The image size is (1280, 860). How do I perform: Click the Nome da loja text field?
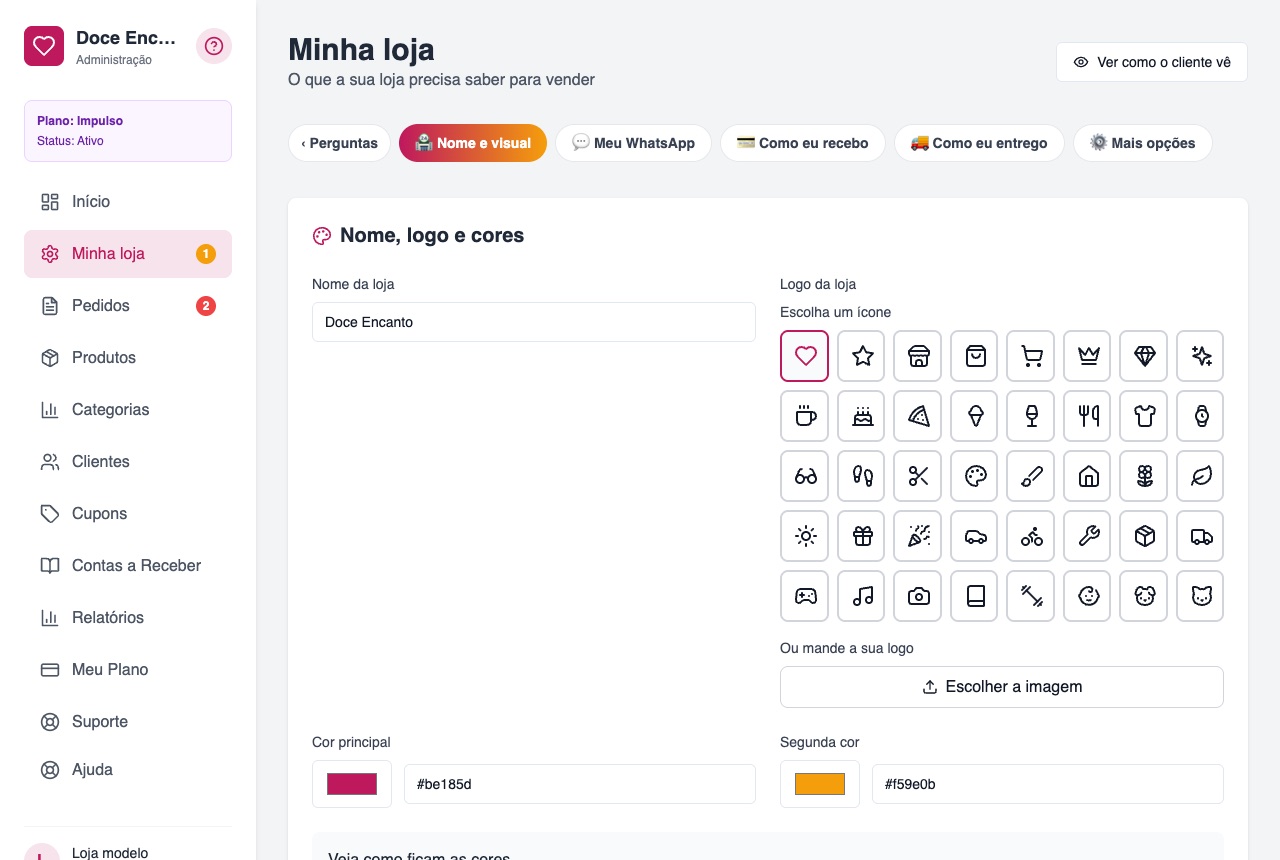534,322
